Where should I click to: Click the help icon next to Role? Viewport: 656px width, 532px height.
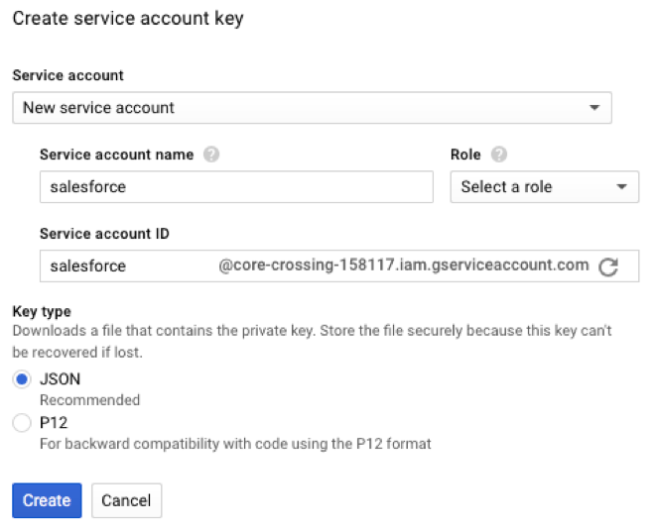point(498,155)
